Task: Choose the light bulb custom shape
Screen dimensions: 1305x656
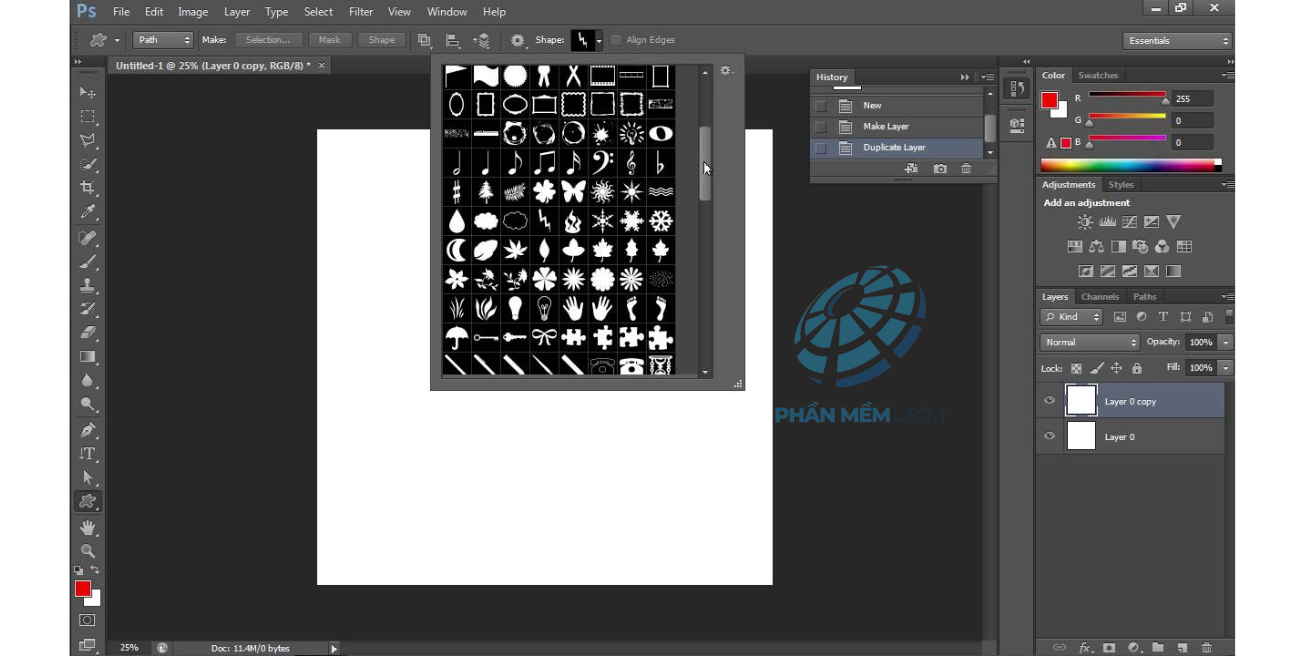Action: tap(515, 308)
